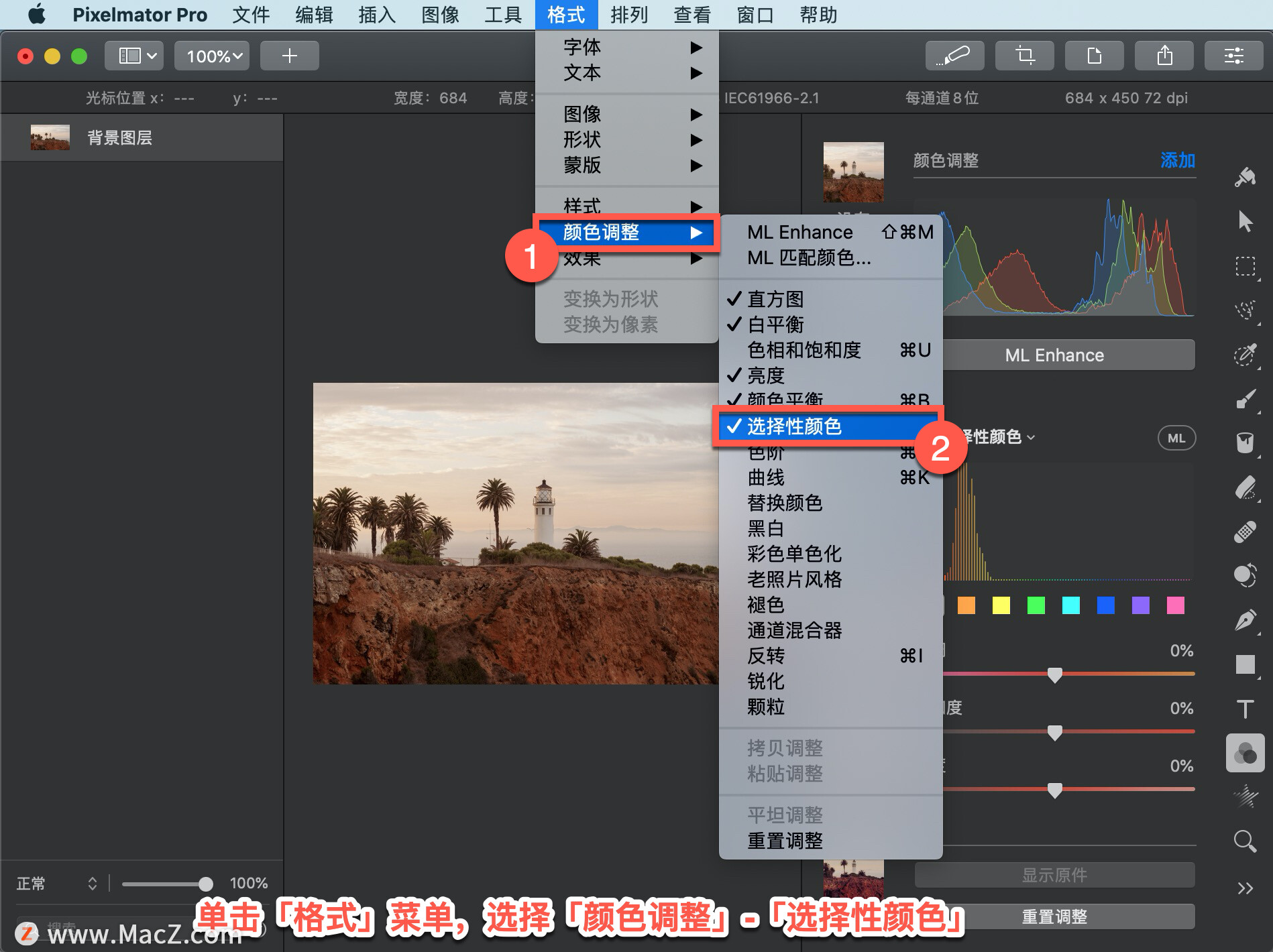Select the Shape rectangle tool
The image size is (1273, 952).
1246,664
